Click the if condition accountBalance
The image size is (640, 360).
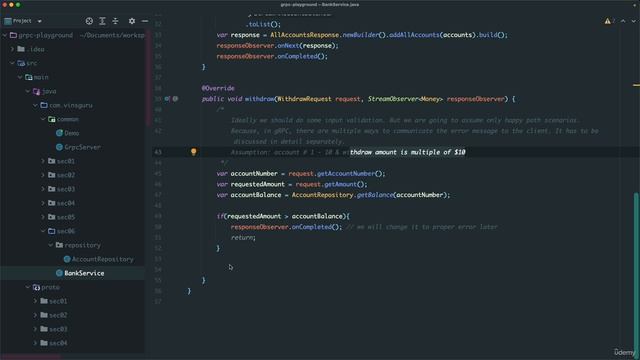(x=317, y=216)
